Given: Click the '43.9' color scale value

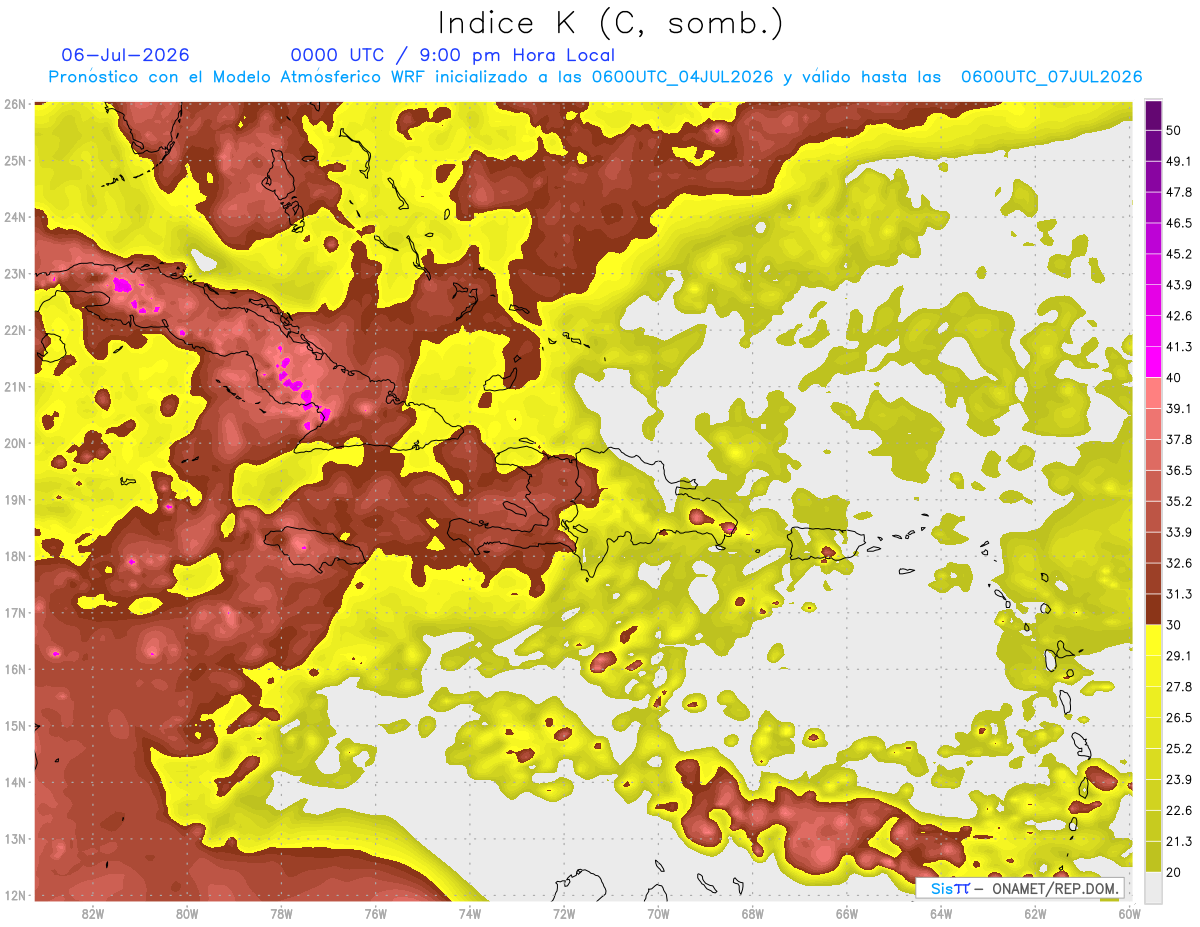Looking at the screenshot, I should (1179, 285).
